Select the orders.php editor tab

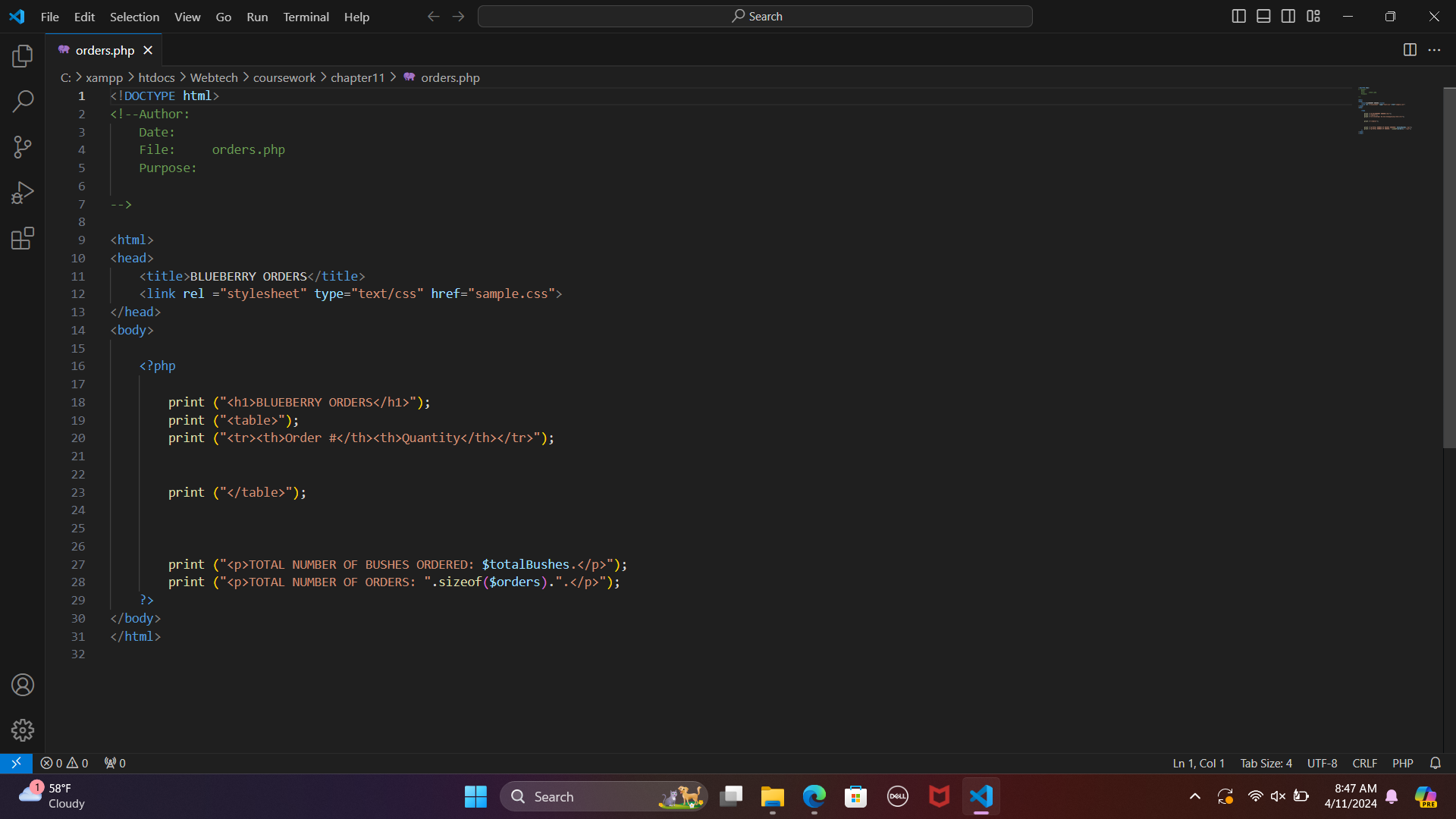click(105, 50)
